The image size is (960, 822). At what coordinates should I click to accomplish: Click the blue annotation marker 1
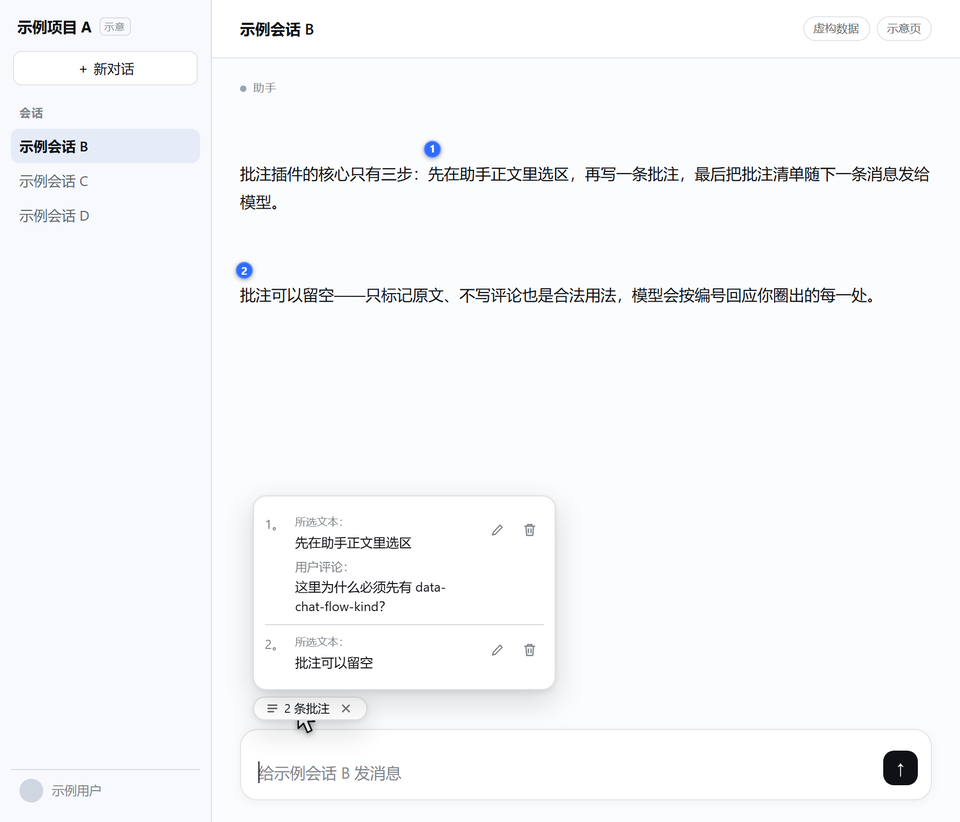point(432,149)
